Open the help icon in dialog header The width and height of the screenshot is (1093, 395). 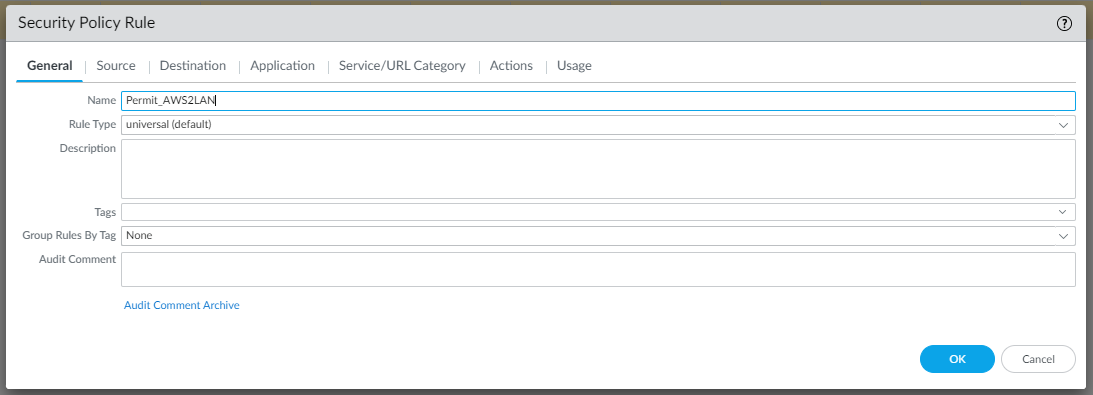[1064, 24]
